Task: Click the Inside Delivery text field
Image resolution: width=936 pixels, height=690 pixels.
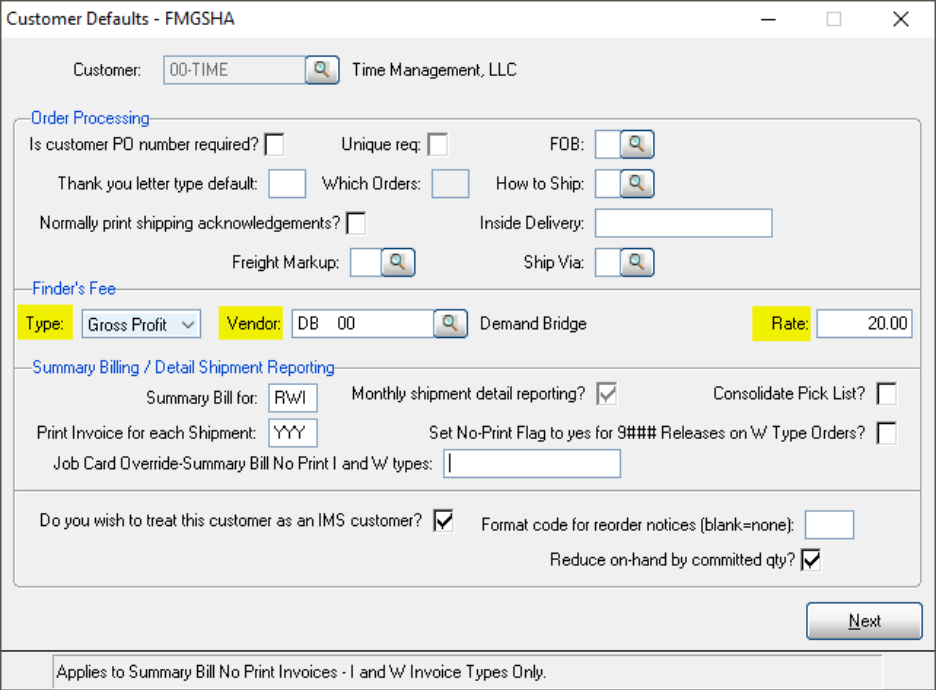Action: pyautogui.click(x=683, y=223)
